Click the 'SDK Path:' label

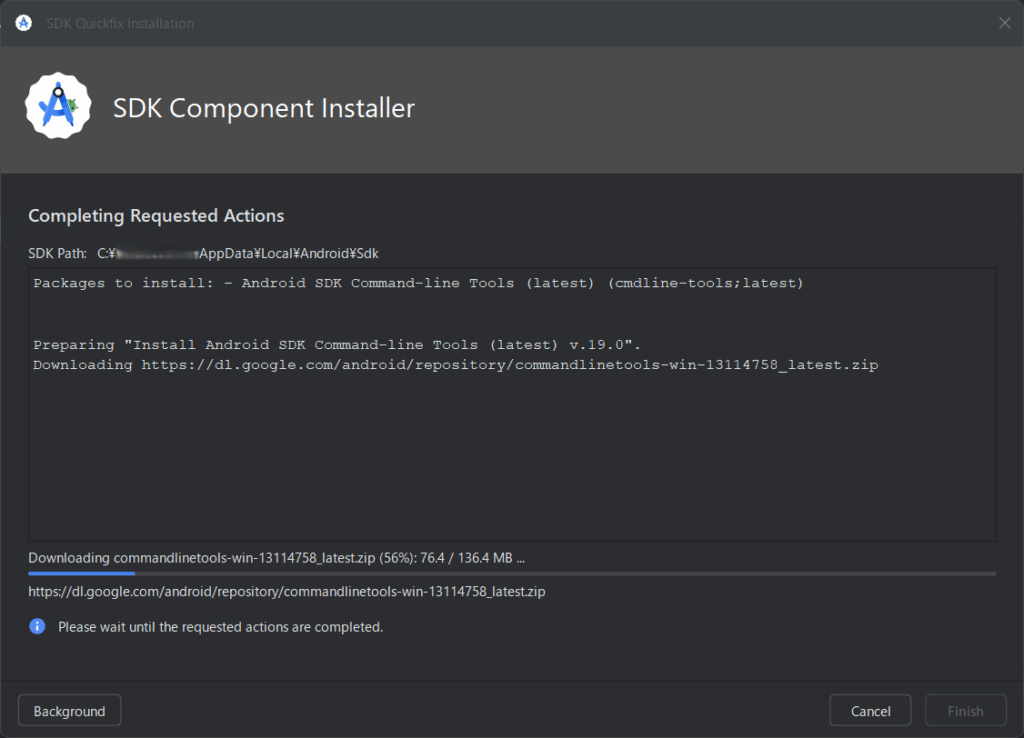click(x=57, y=253)
